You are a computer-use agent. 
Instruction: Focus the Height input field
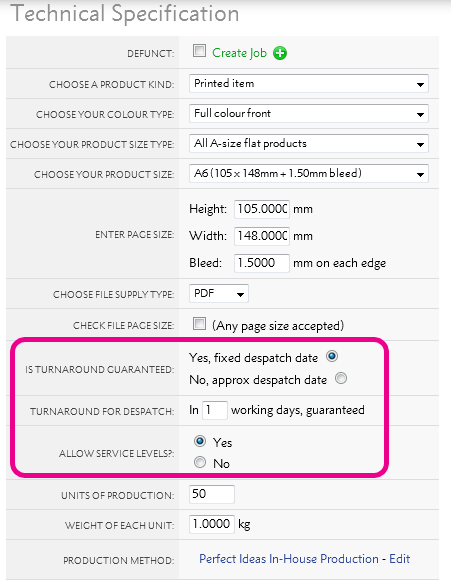click(262, 209)
